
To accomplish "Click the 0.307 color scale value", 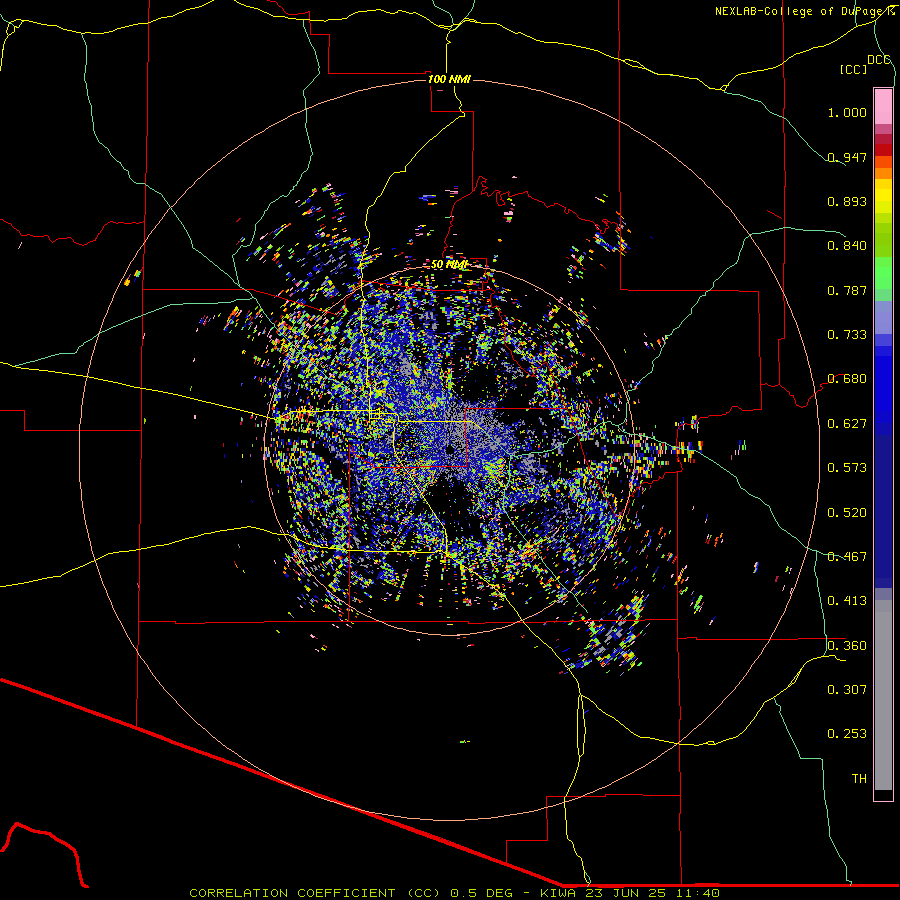I will 847,690.
